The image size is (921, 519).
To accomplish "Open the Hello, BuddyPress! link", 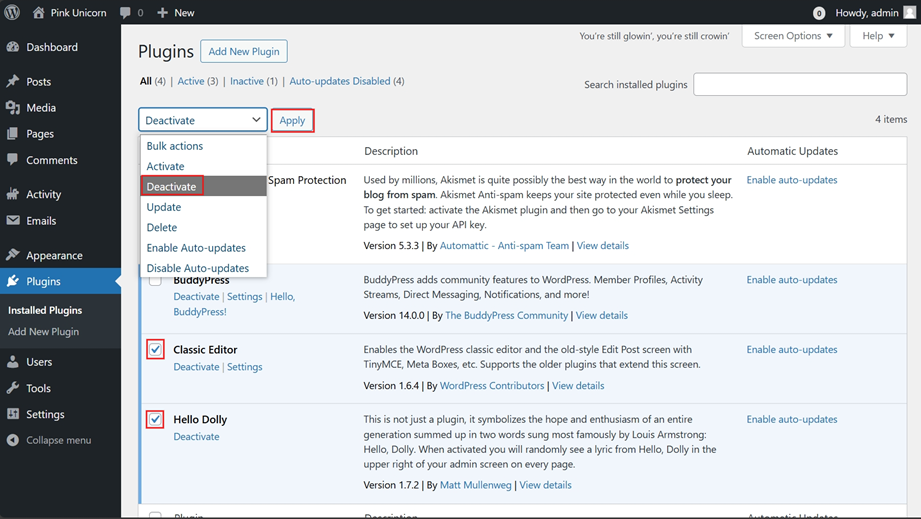I will (x=234, y=304).
